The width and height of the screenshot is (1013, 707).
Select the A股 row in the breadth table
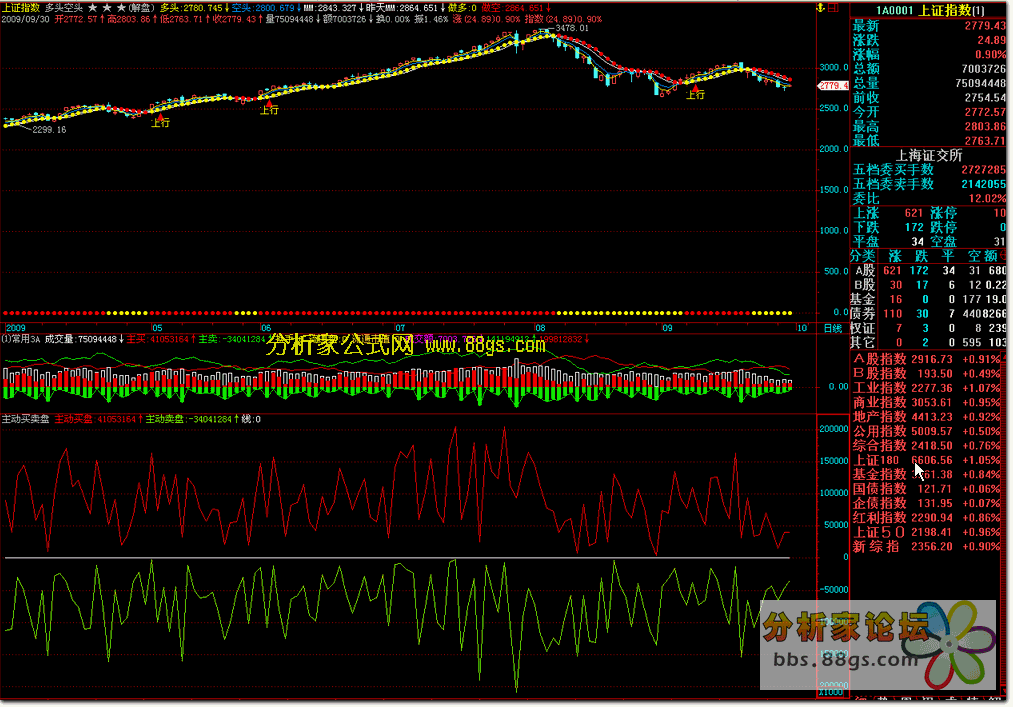click(x=929, y=270)
